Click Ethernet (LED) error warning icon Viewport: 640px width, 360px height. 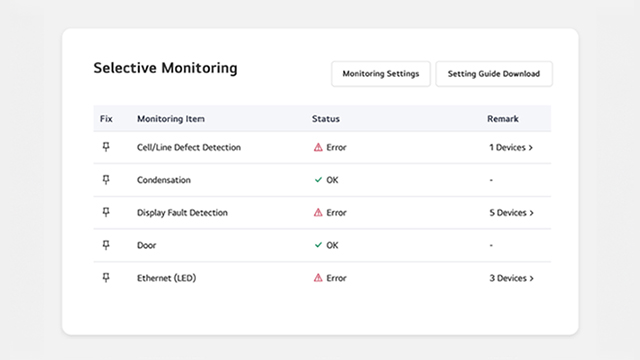click(x=318, y=278)
